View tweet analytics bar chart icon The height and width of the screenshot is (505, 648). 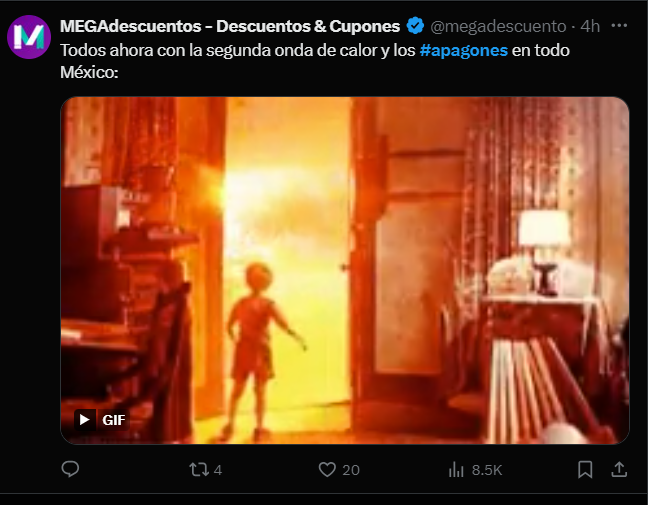pos(456,469)
